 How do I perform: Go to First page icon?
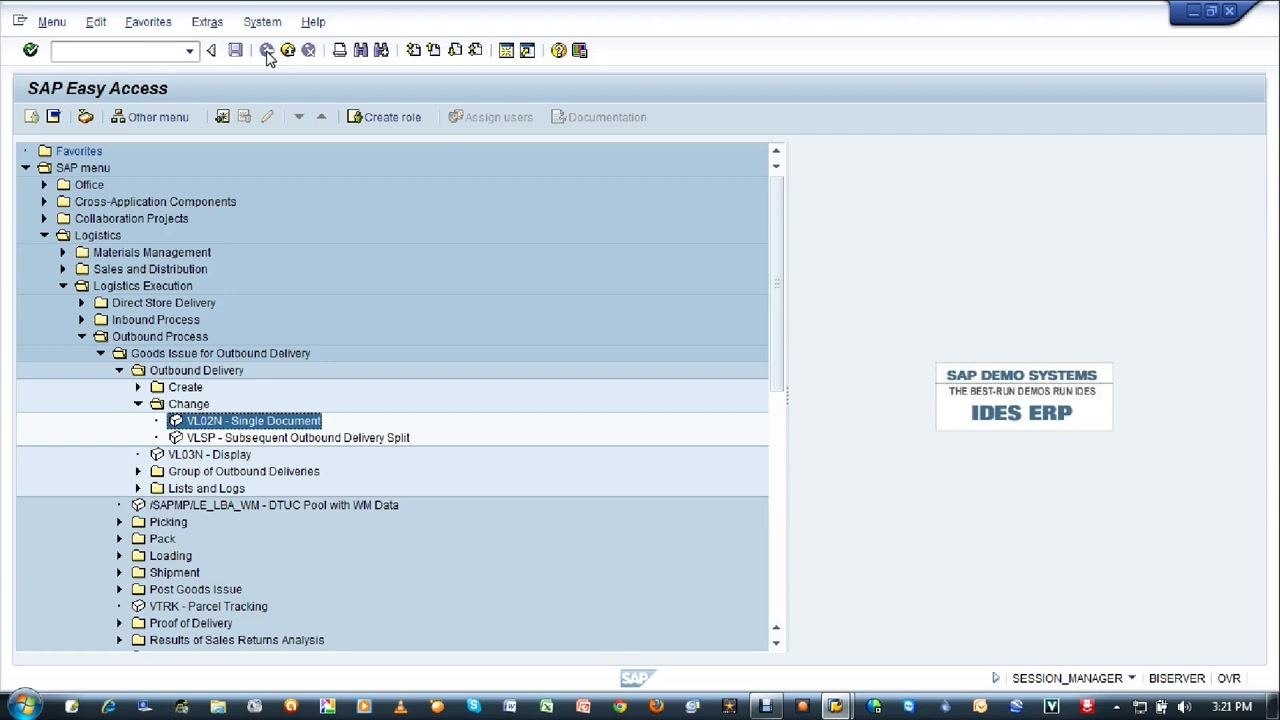(413, 50)
